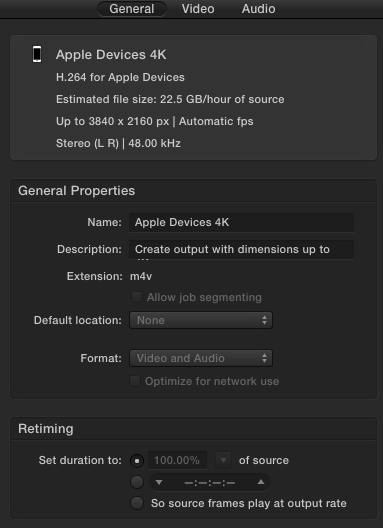Click the Default location popup arrows

tap(264, 320)
